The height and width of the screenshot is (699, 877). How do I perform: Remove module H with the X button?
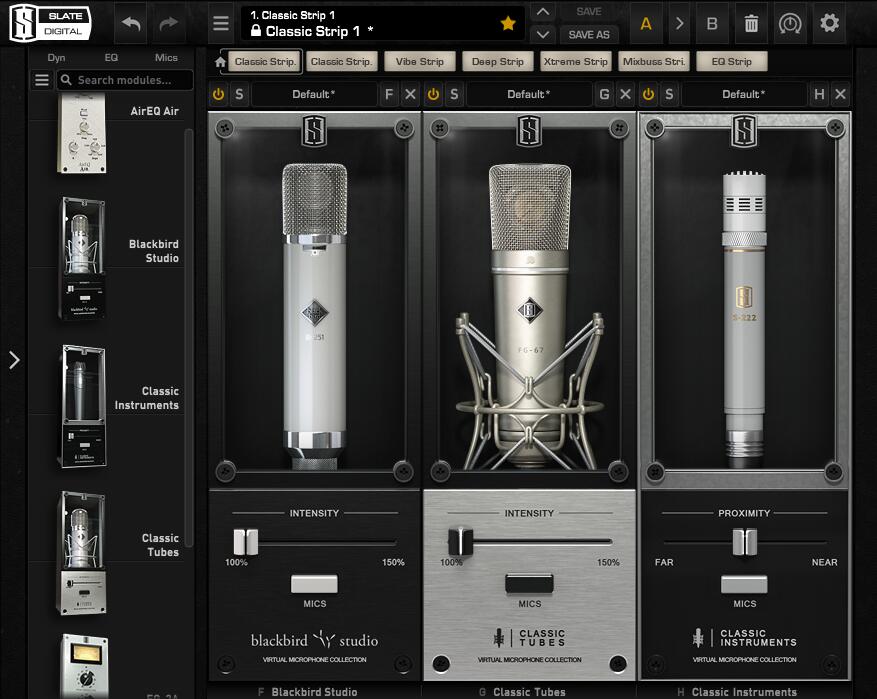[x=840, y=94]
